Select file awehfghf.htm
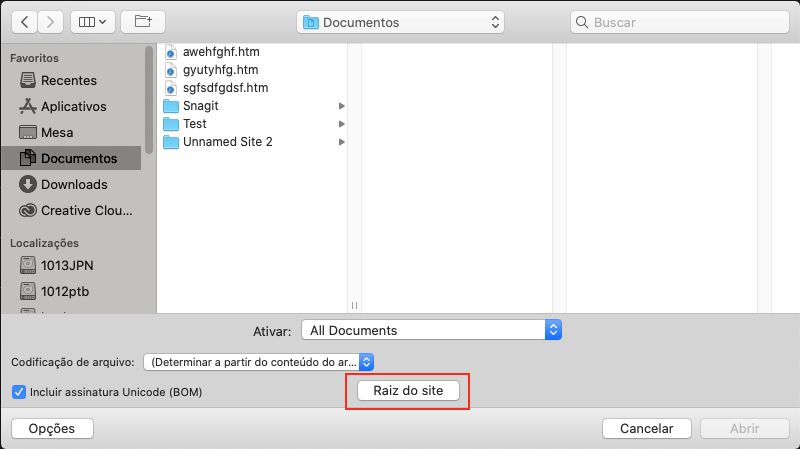This screenshot has width=800, height=449. pos(221,52)
